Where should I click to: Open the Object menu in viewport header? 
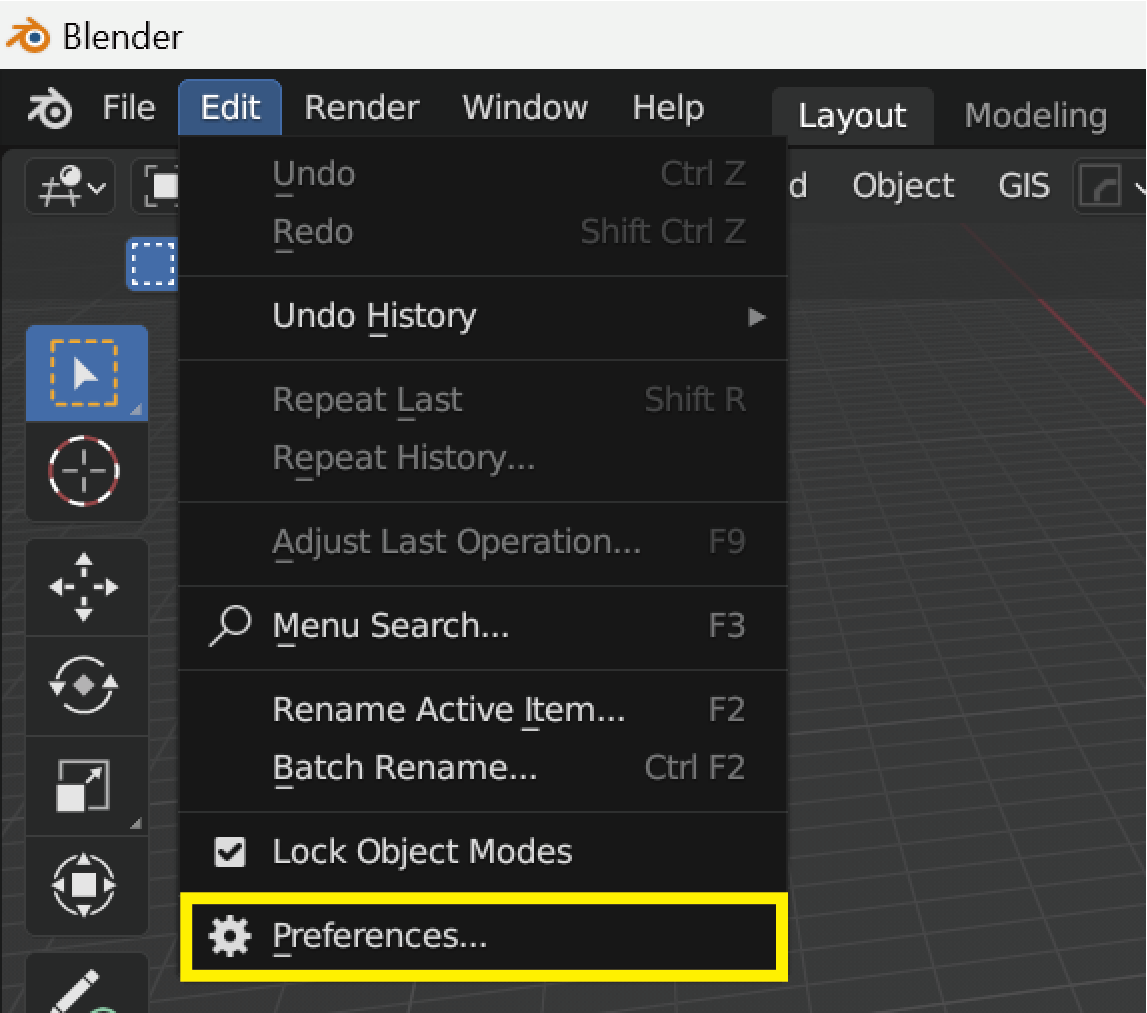pyautogui.click(x=903, y=186)
